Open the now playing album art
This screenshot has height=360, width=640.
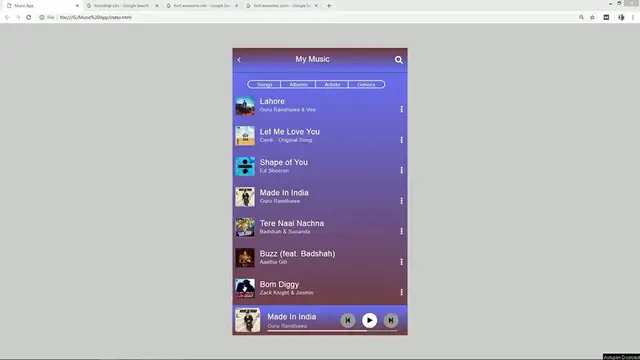coord(247,320)
